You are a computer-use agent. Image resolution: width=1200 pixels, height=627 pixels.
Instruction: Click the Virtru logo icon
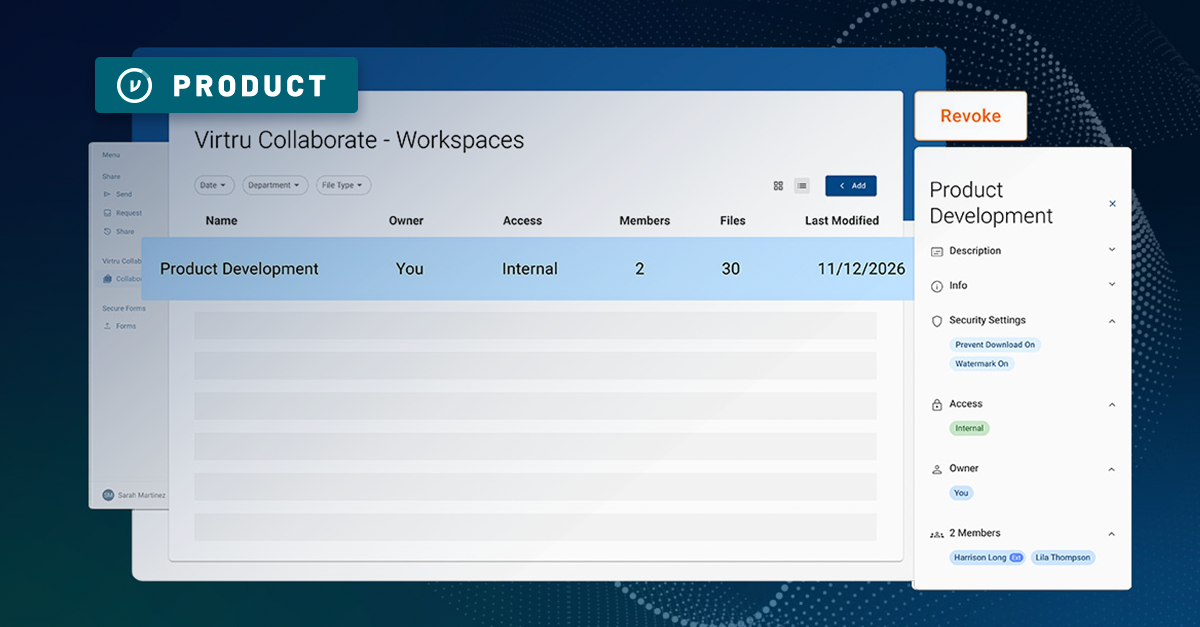tap(134, 85)
